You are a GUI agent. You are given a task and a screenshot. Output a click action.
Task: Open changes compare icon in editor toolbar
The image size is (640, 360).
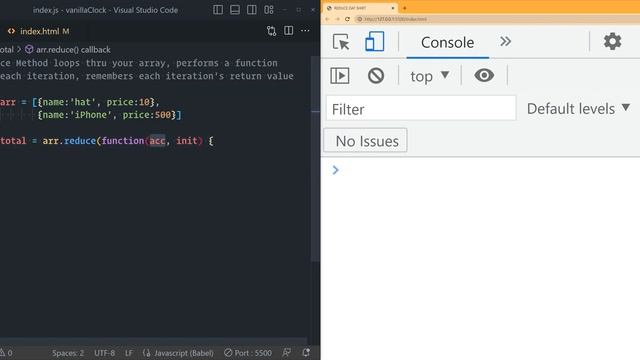[x=271, y=31]
